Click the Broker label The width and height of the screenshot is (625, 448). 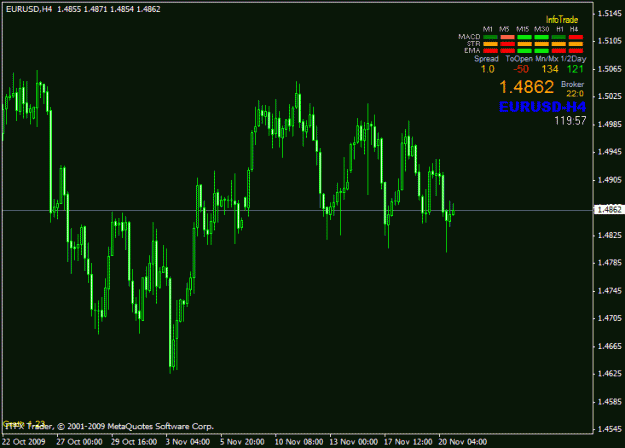pos(572,84)
